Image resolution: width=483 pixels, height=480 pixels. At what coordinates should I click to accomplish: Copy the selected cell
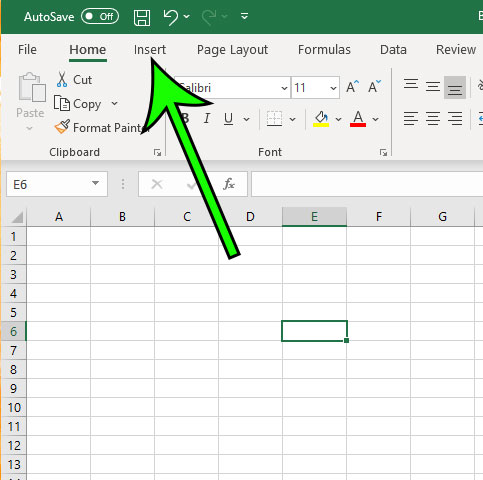tap(77, 104)
